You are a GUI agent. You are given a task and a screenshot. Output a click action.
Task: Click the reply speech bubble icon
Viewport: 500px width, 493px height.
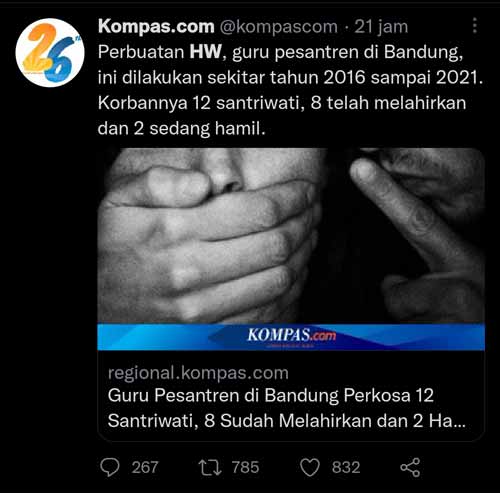110,467
